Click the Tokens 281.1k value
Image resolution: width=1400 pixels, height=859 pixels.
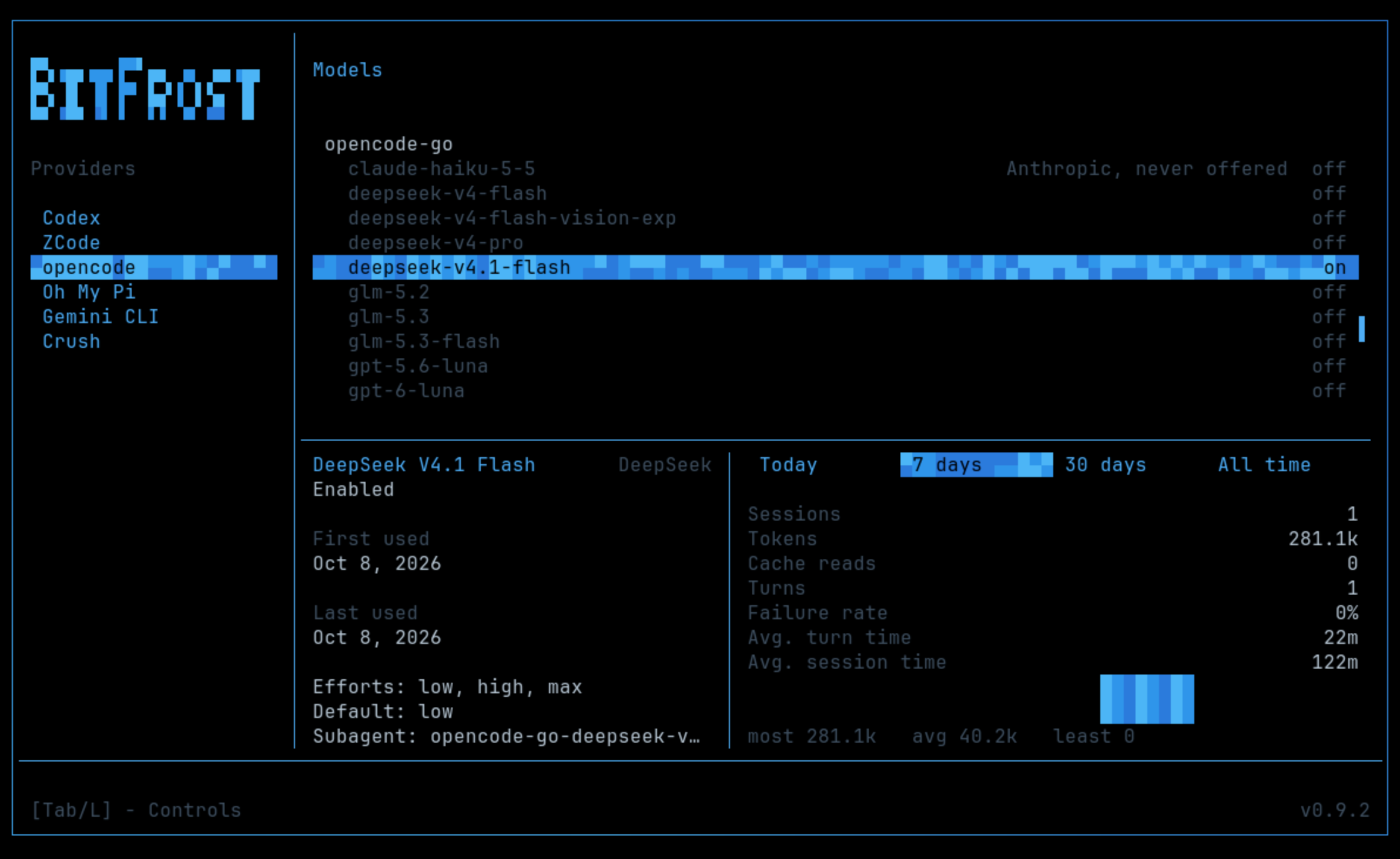(x=1323, y=539)
